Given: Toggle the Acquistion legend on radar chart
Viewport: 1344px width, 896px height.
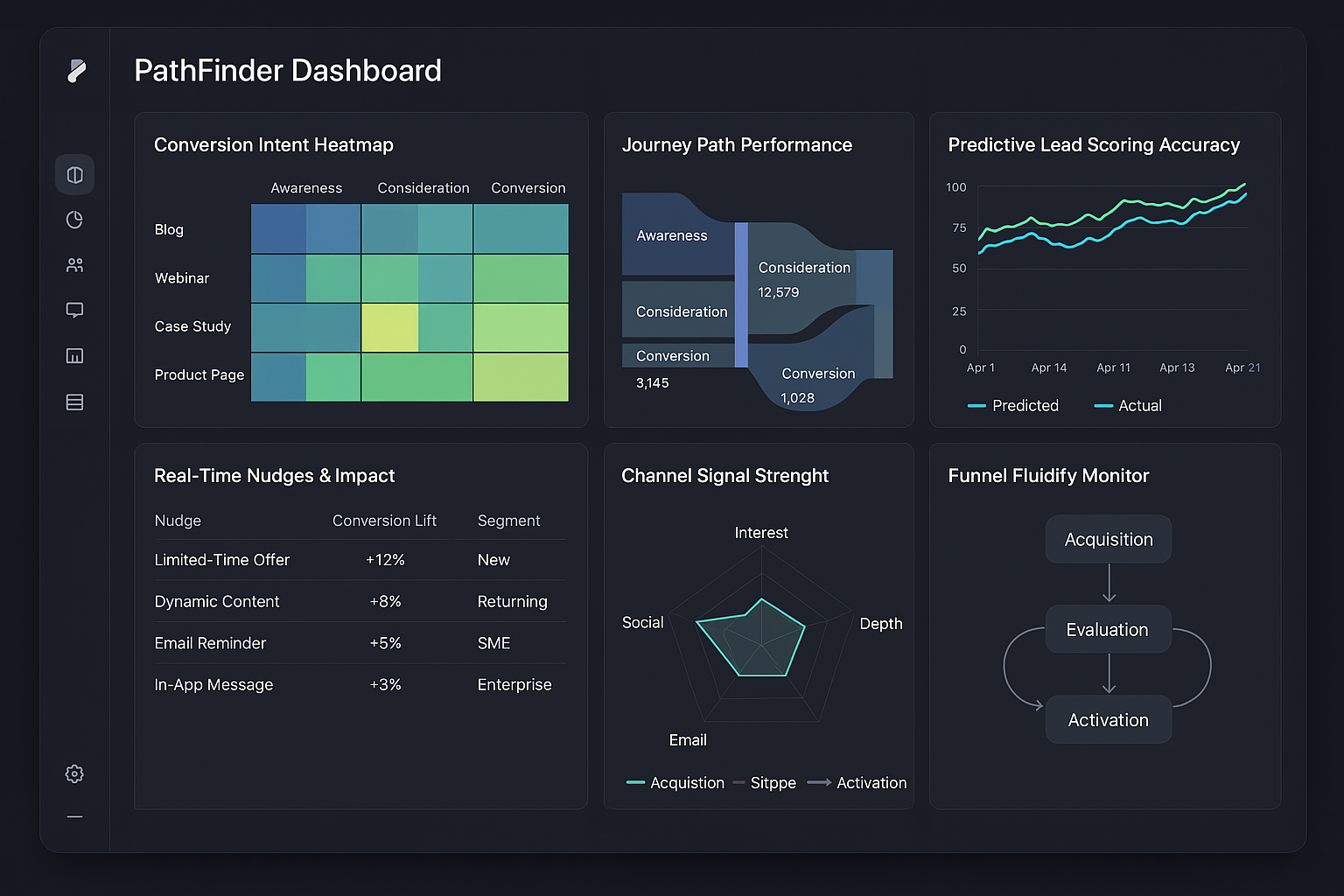Looking at the screenshot, I should [675, 783].
